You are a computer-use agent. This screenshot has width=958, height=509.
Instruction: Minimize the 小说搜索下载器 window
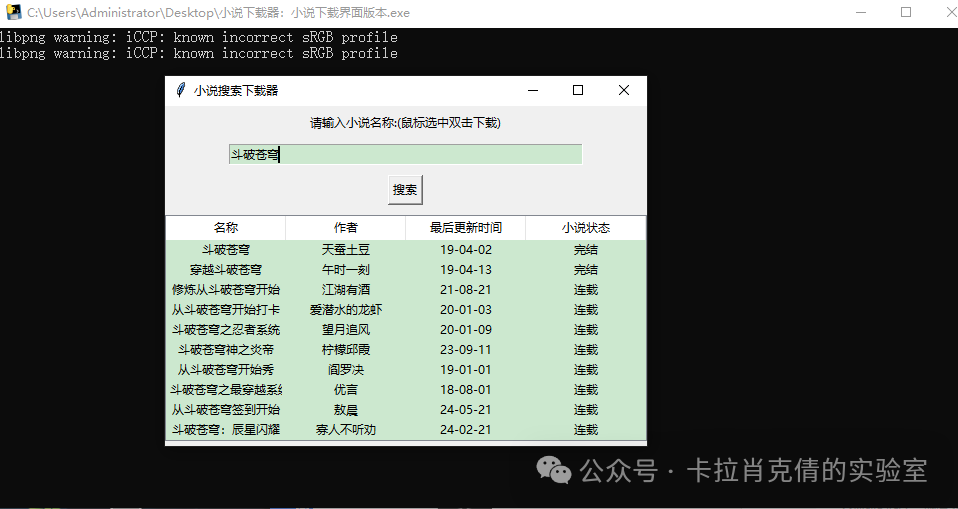(533, 90)
